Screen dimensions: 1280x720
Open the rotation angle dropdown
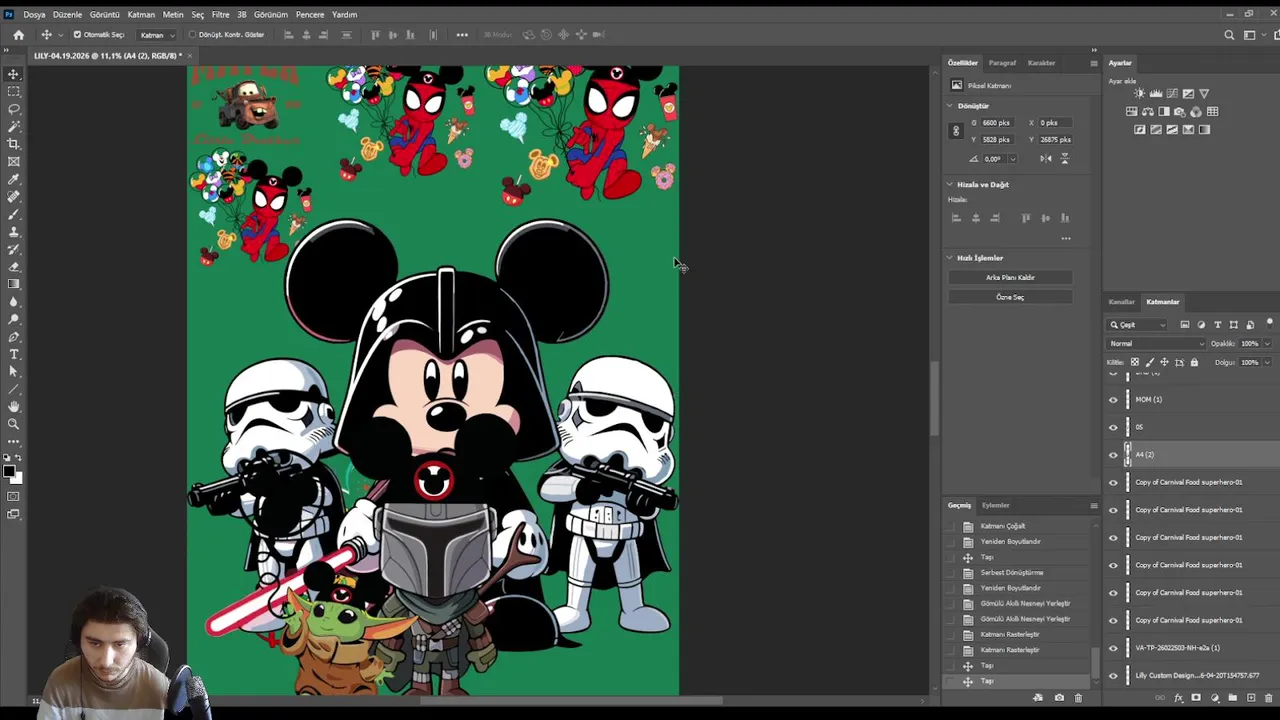(1012, 159)
